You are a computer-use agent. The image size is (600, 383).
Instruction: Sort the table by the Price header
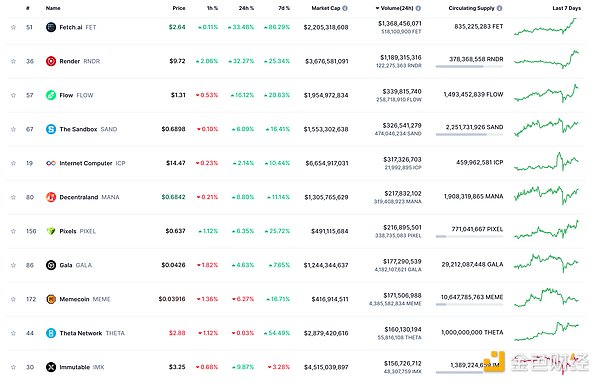click(x=179, y=8)
